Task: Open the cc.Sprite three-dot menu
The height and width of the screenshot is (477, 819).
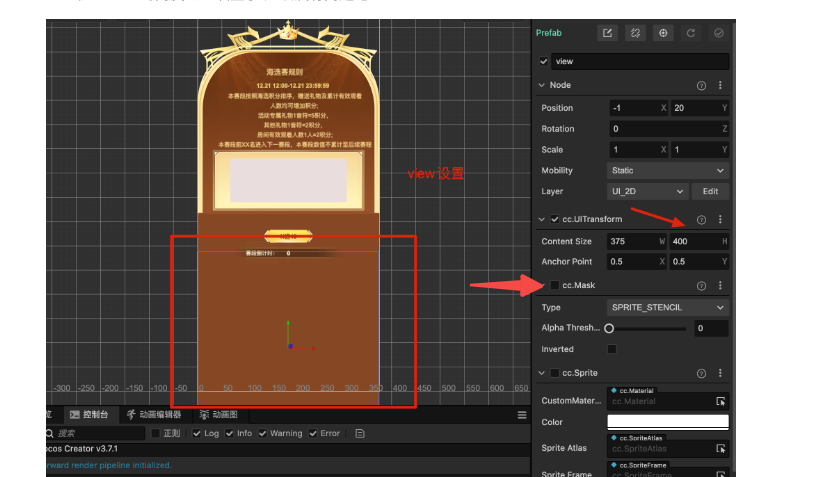Action: tap(720, 373)
